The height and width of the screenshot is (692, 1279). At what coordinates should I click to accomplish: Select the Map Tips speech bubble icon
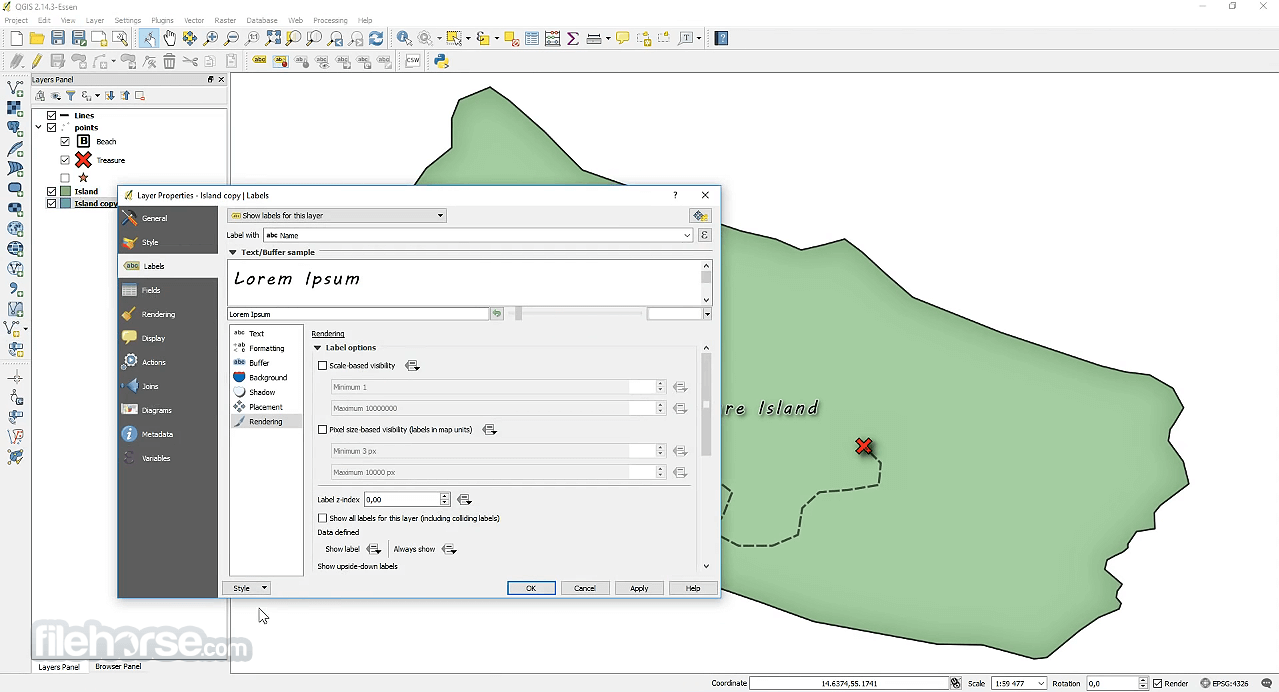(622, 38)
